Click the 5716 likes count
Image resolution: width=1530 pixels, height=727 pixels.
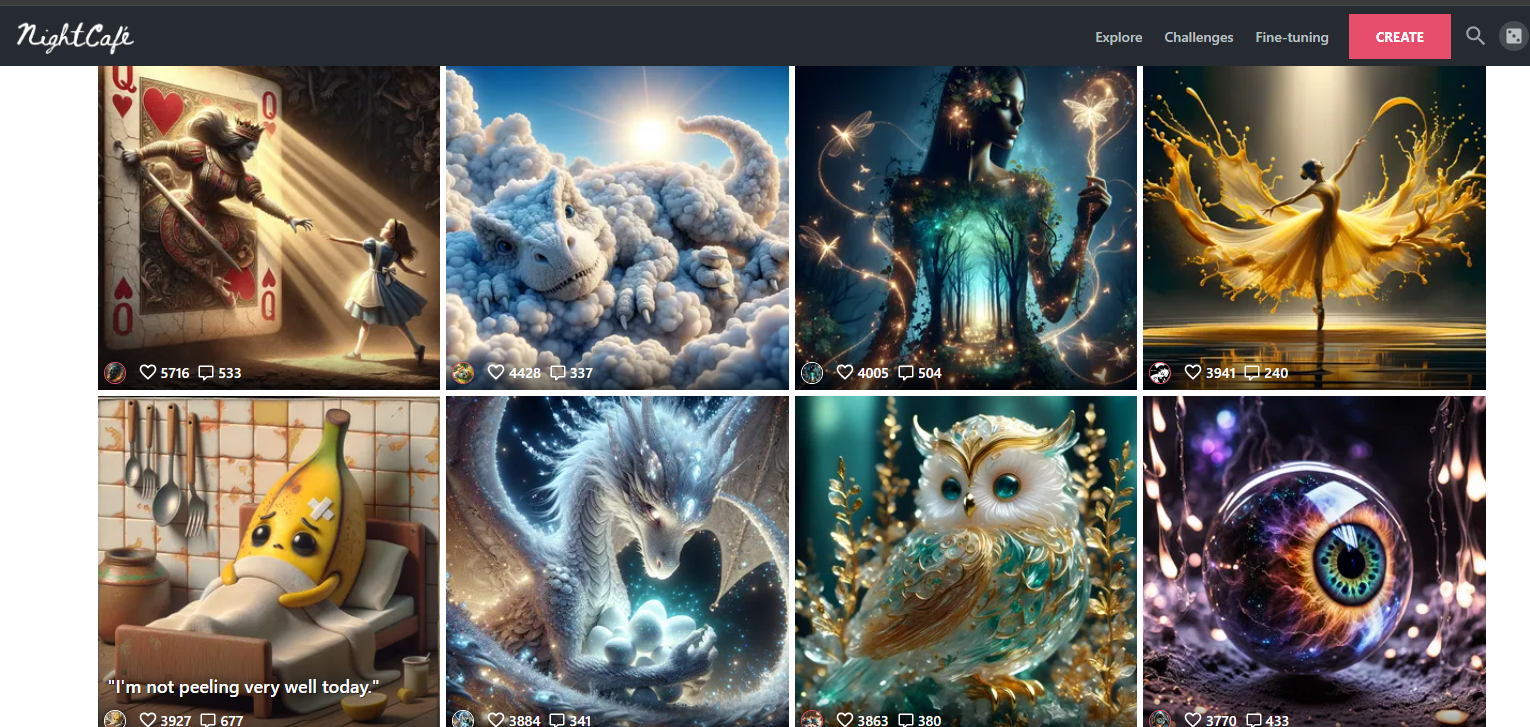(175, 372)
